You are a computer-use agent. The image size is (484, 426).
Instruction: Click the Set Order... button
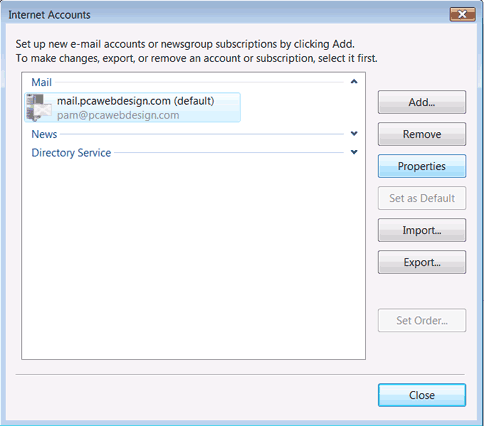pos(422,320)
